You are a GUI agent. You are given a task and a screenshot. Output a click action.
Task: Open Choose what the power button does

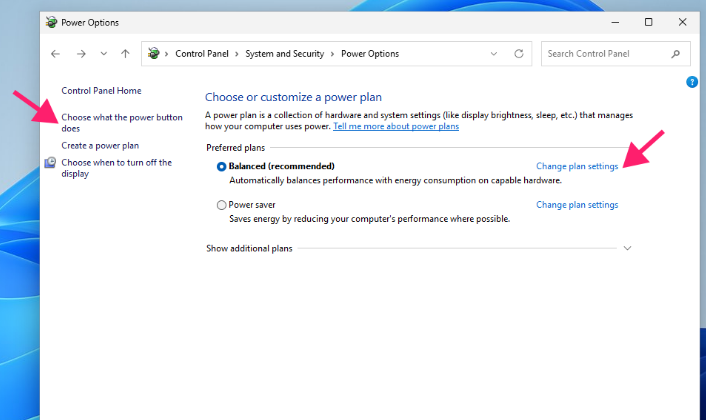[122, 123]
